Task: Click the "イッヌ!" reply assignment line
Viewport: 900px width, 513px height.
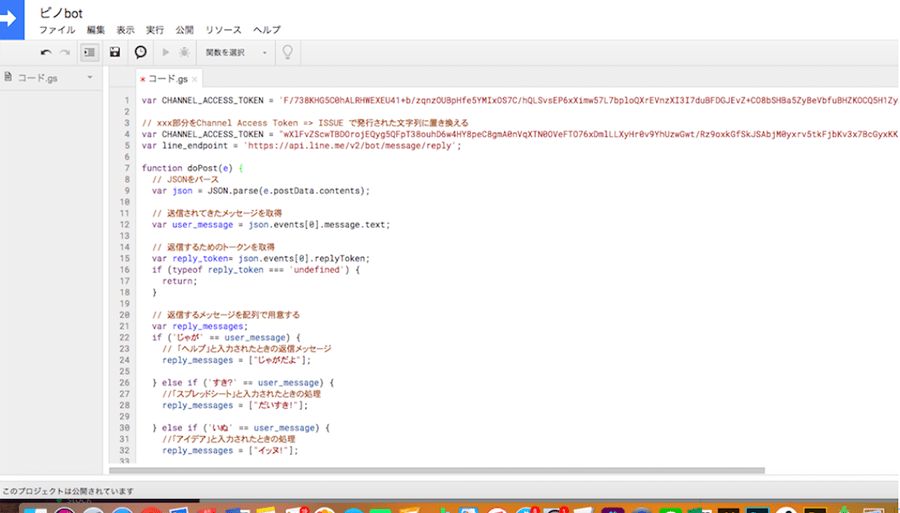Action: coord(230,450)
